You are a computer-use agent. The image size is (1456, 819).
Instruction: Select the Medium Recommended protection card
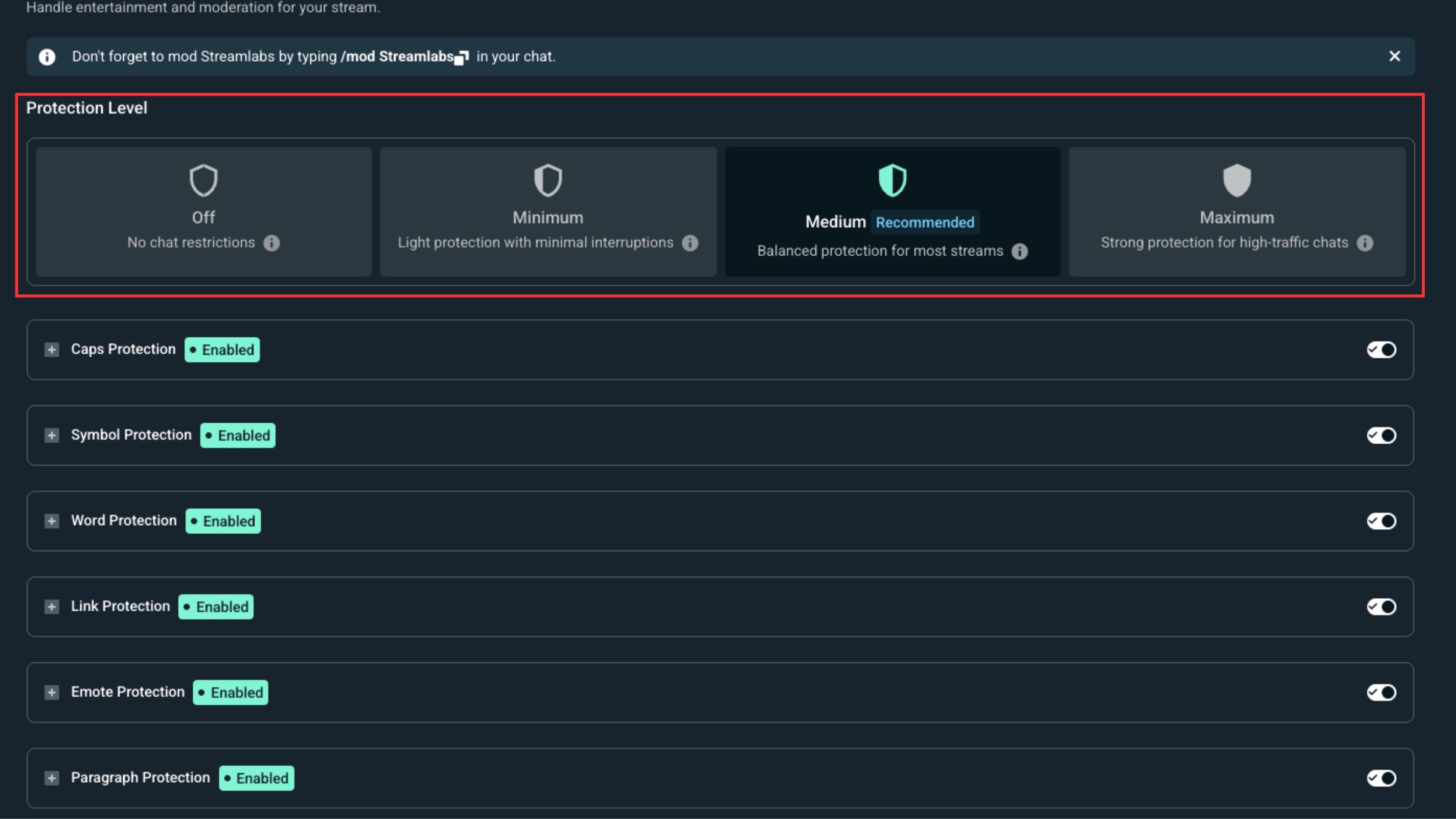pyautogui.click(x=892, y=212)
